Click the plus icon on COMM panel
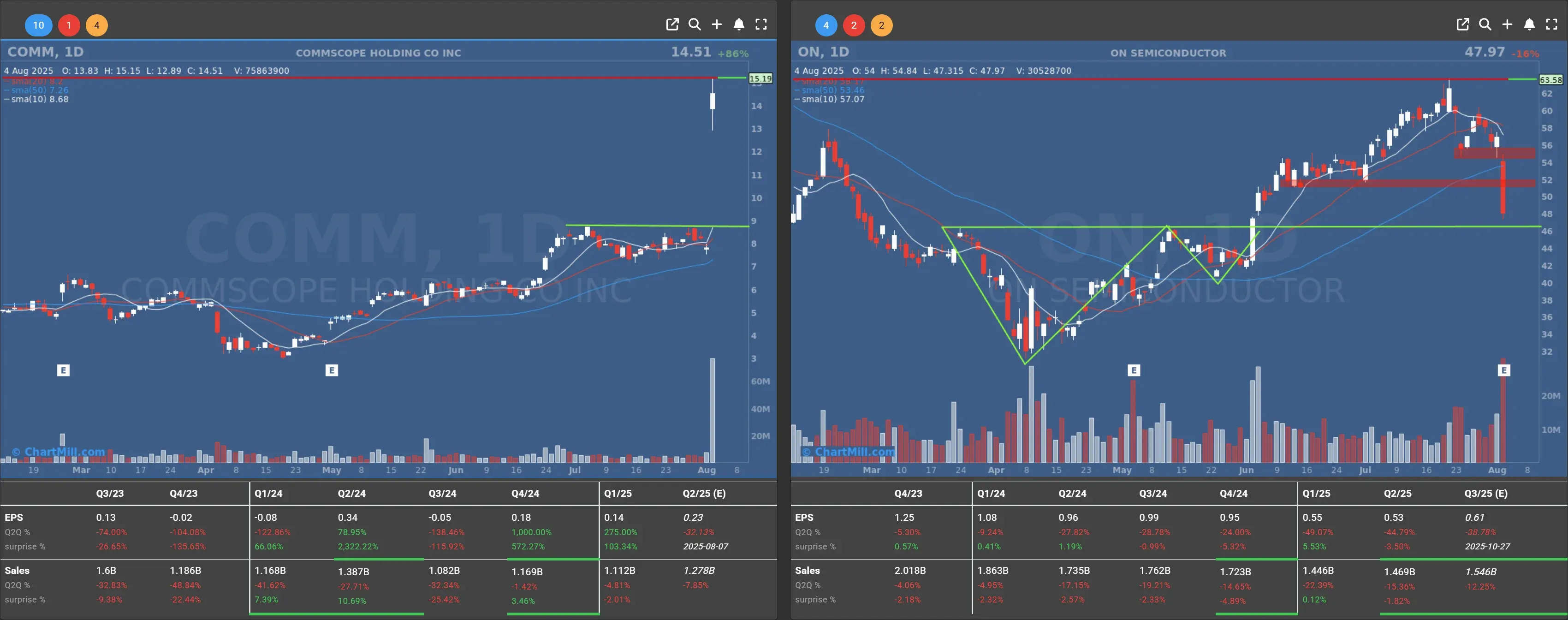Image resolution: width=1568 pixels, height=620 pixels. (x=717, y=24)
